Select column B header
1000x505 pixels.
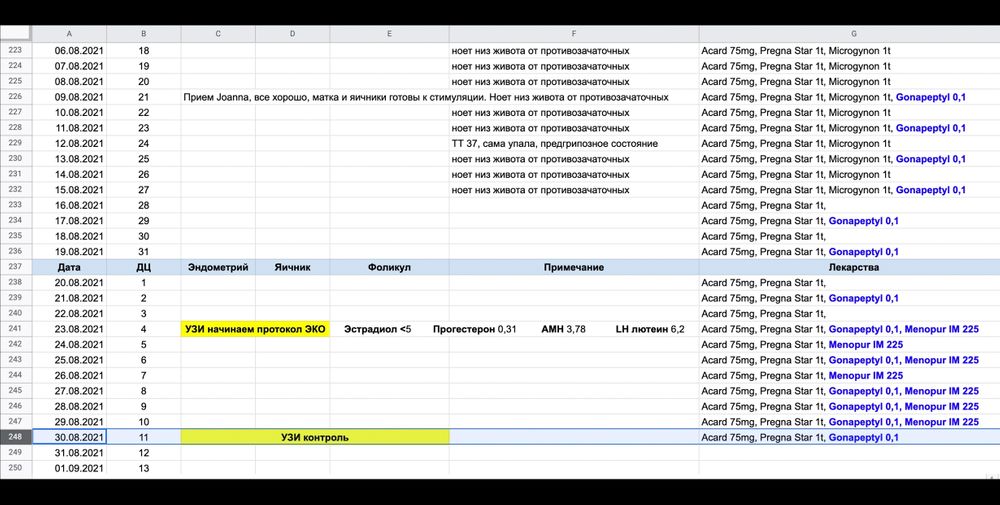pos(143,34)
